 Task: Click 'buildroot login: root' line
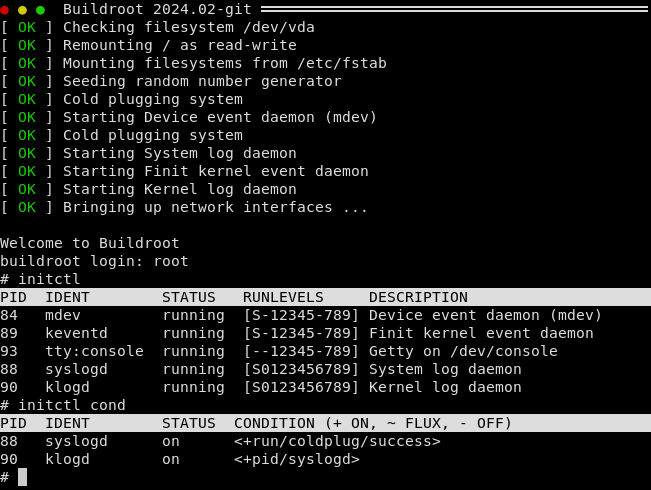click(x=94, y=261)
